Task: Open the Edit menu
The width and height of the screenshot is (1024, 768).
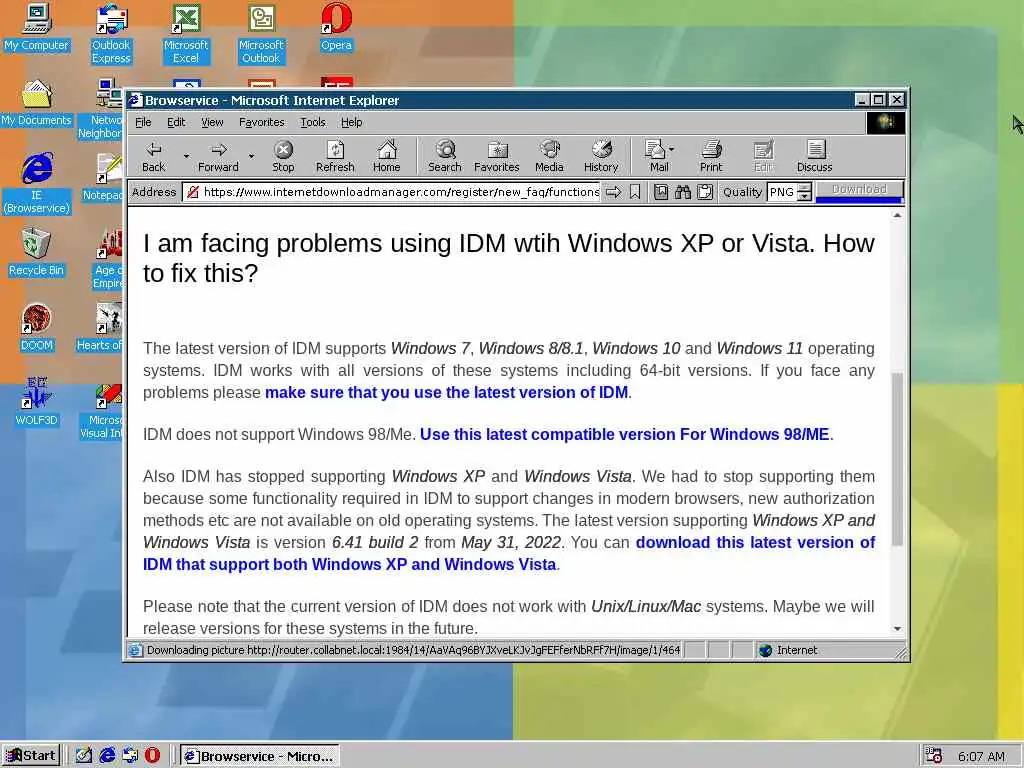Action: 176,122
